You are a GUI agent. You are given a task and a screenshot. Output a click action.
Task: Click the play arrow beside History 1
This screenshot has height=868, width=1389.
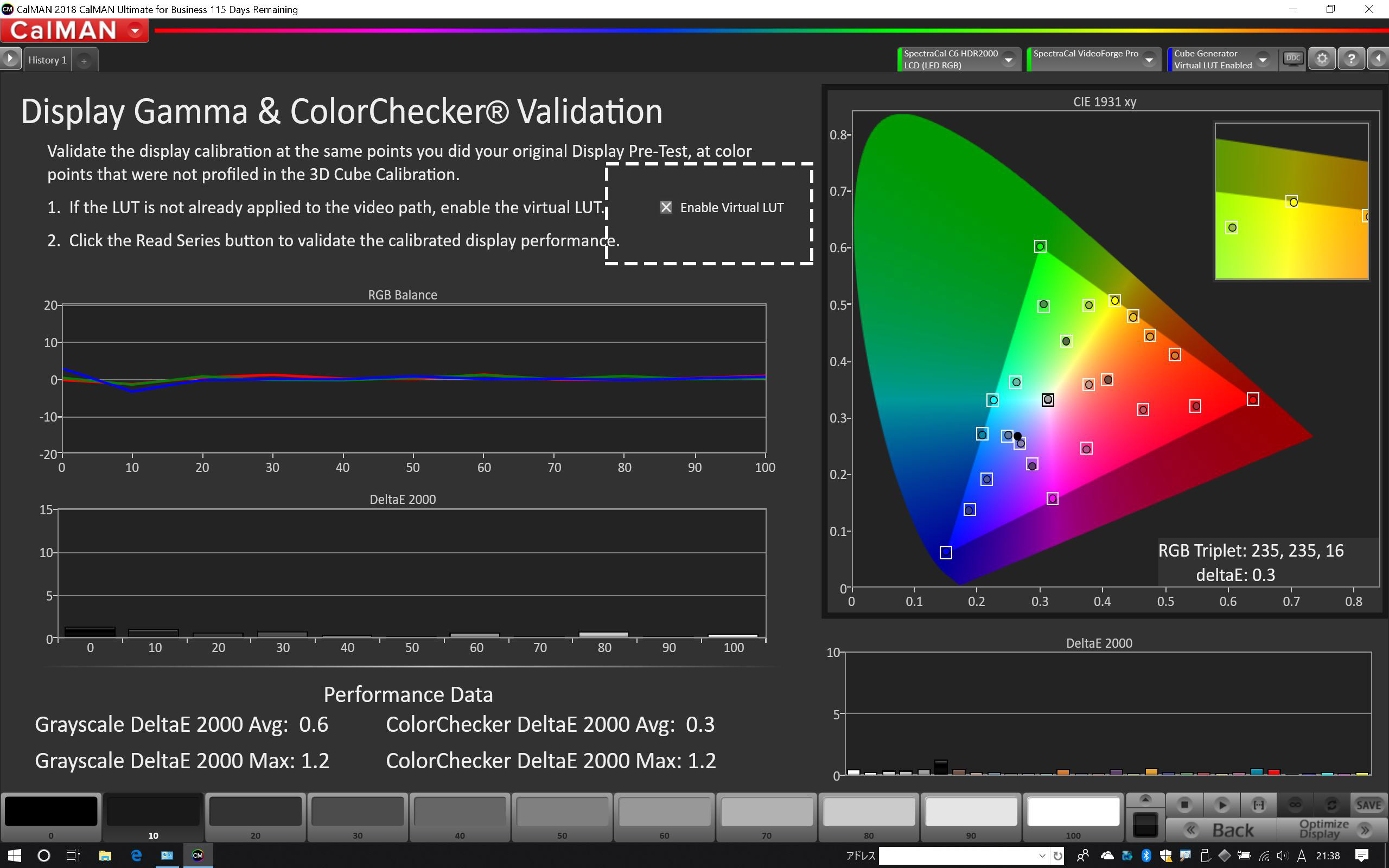coord(10,59)
